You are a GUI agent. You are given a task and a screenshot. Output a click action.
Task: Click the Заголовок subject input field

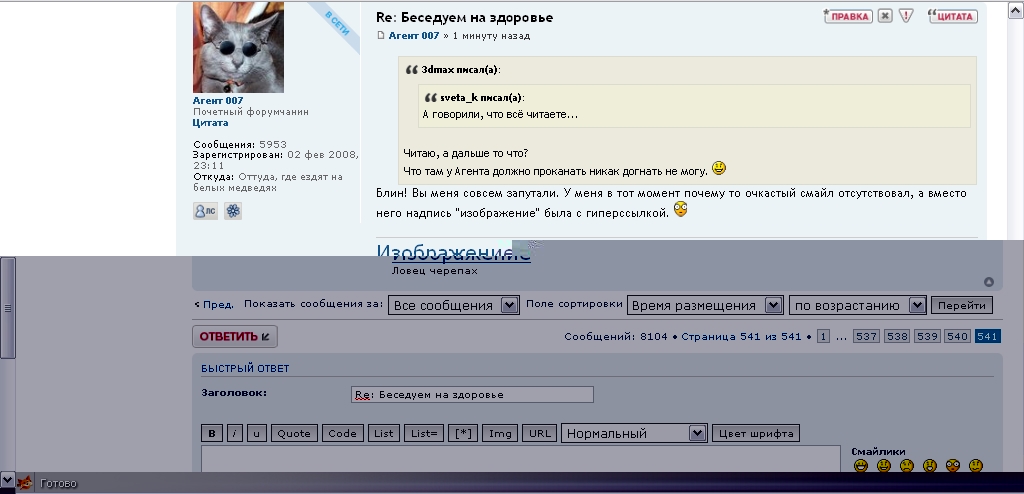(x=472, y=395)
